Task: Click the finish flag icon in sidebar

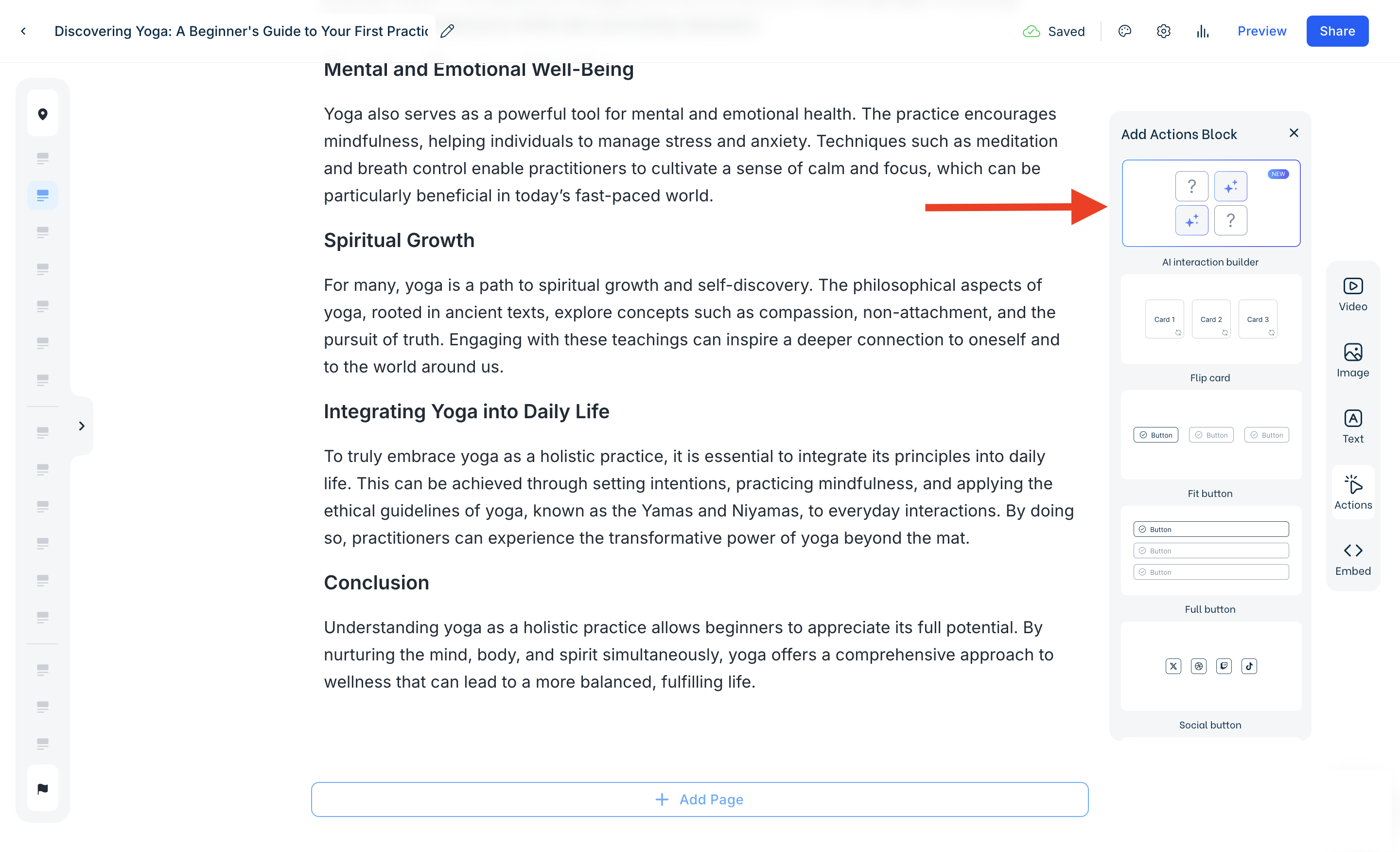Action: click(43, 788)
